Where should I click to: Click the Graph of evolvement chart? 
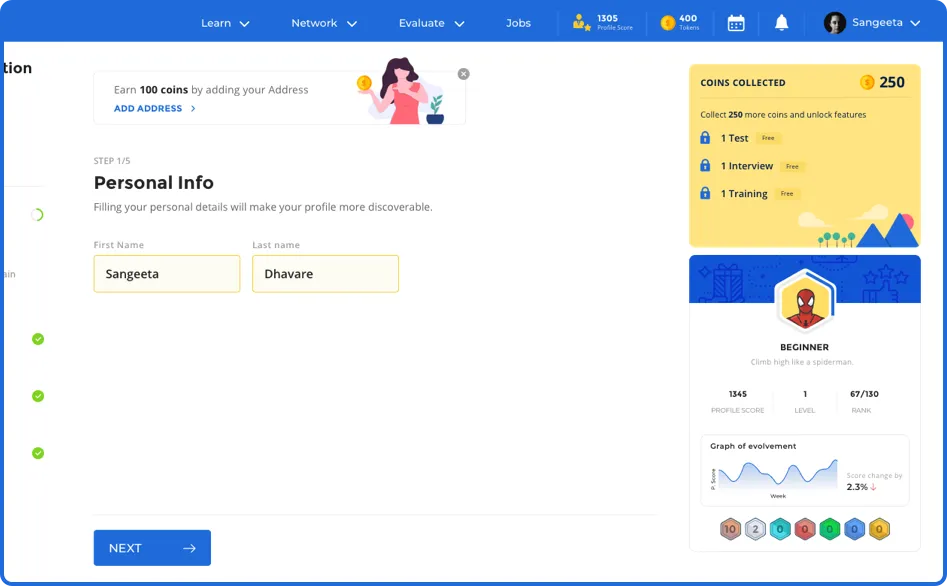pos(777,473)
